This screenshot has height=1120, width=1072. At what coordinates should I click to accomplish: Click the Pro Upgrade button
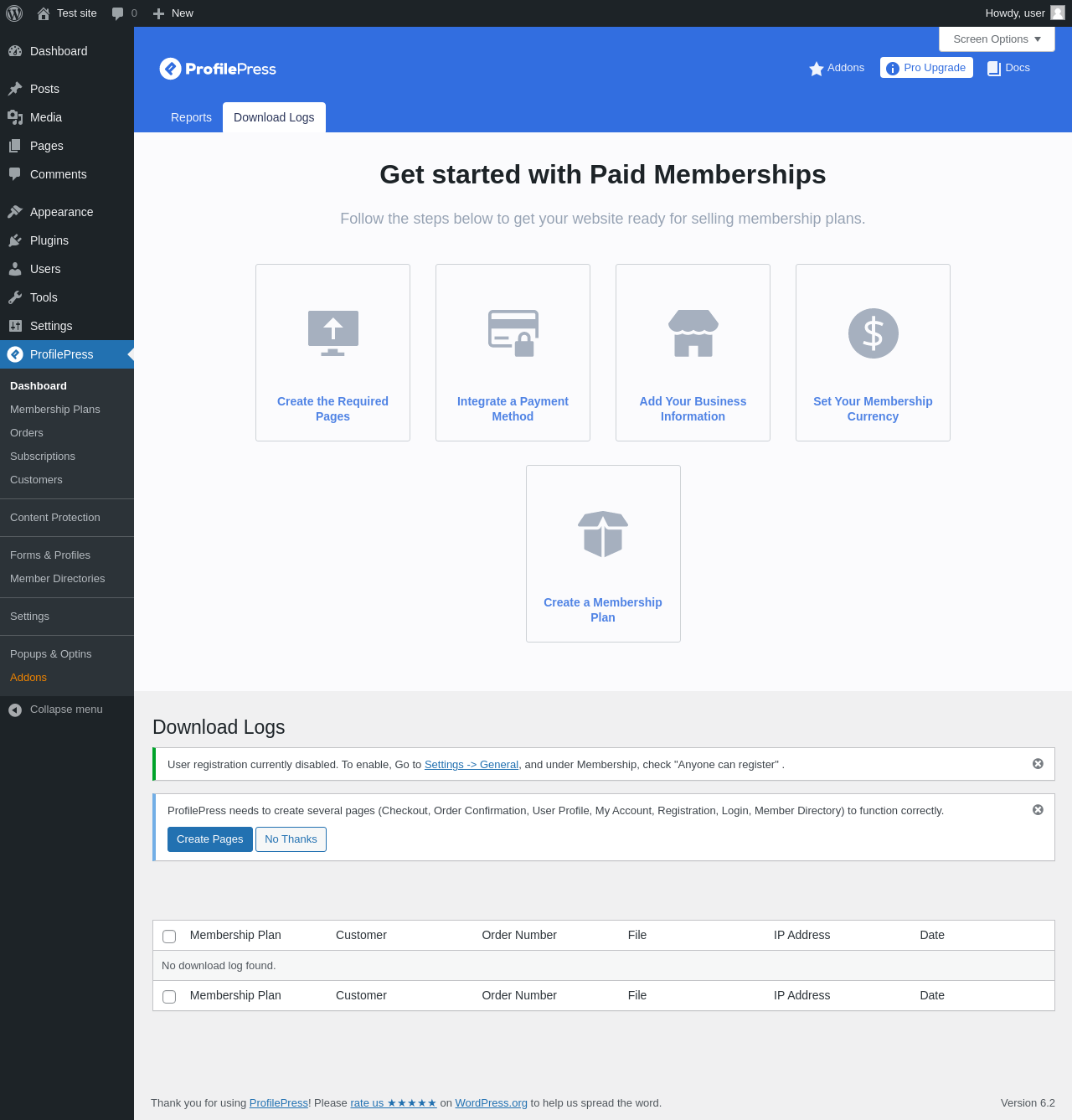click(x=926, y=68)
